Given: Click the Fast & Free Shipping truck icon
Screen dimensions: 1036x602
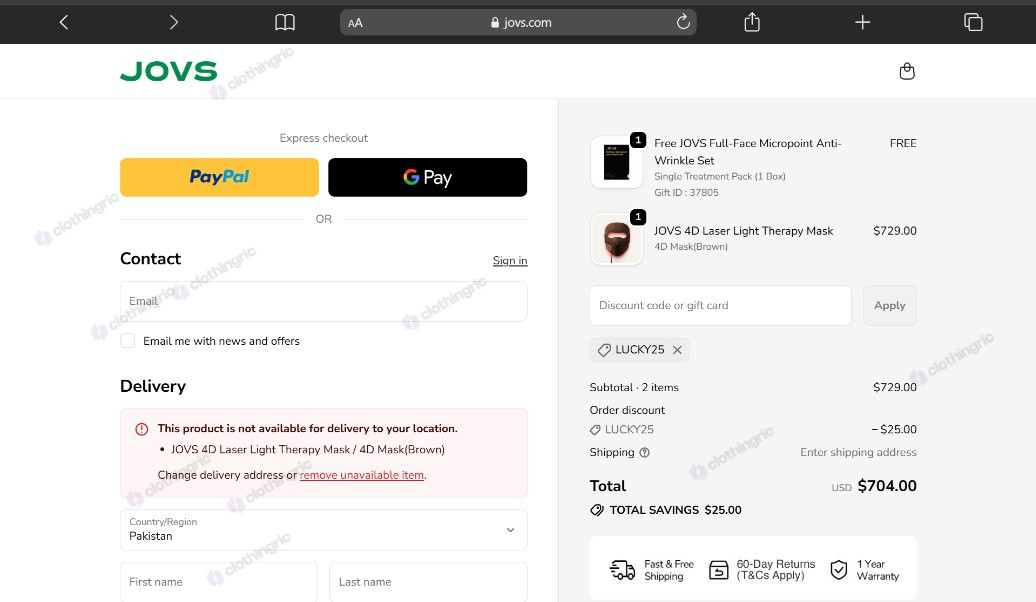Looking at the screenshot, I should coord(622,570).
